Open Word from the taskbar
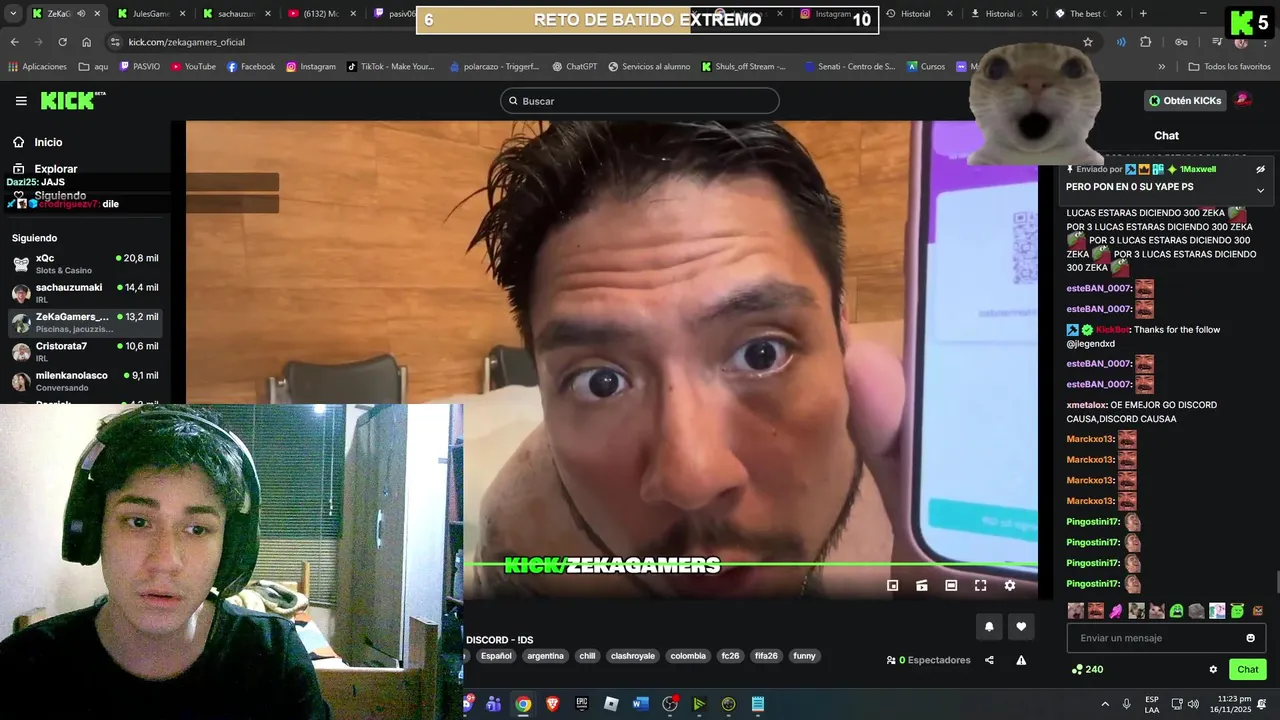Viewport: 1280px width, 720px height. click(641, 704)
